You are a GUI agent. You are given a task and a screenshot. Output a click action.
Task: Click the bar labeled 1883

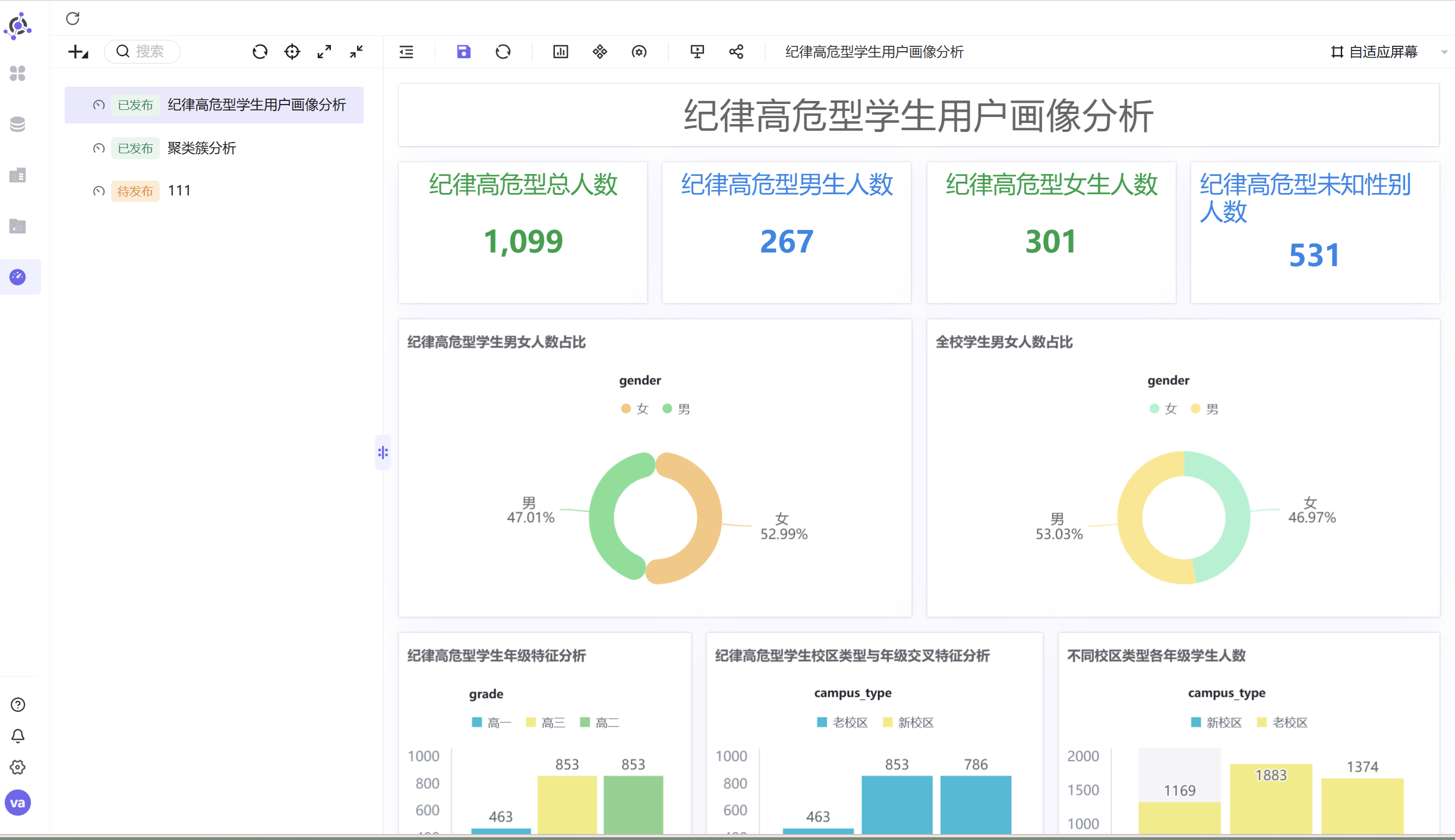(1270, 798)
